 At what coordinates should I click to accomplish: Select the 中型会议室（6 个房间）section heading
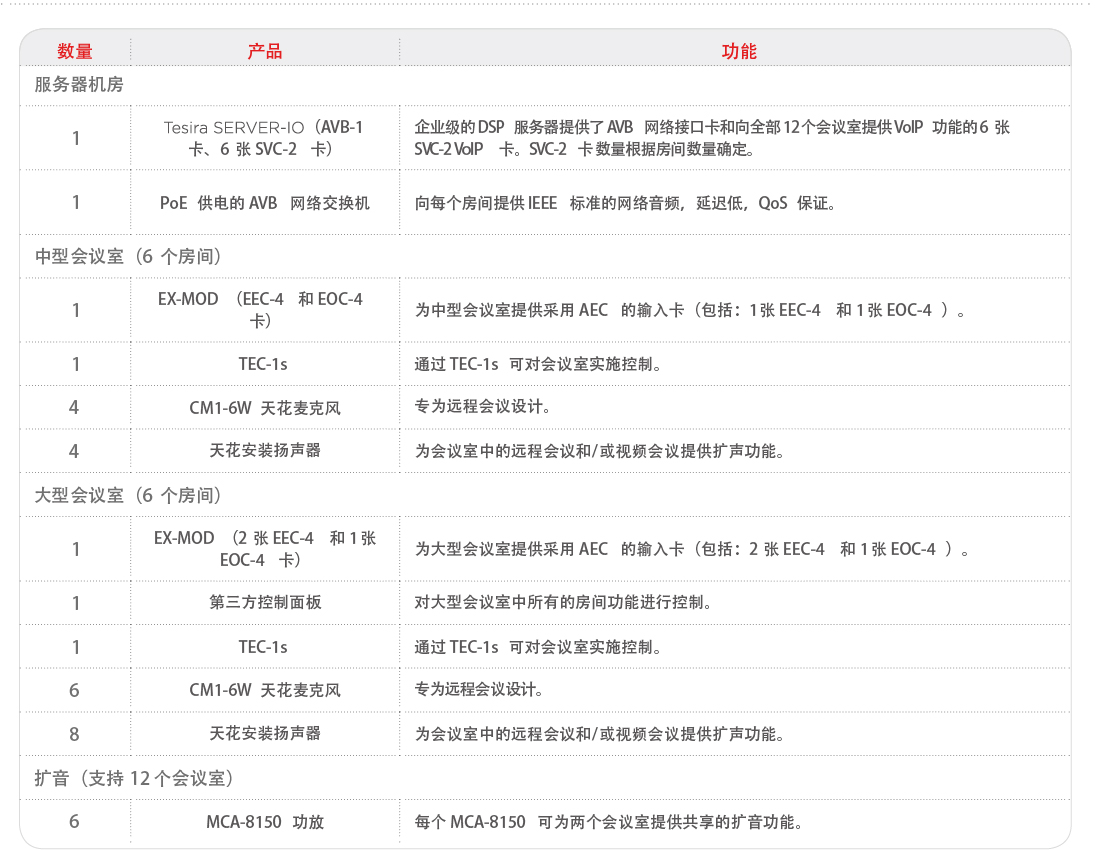point(128,257)
